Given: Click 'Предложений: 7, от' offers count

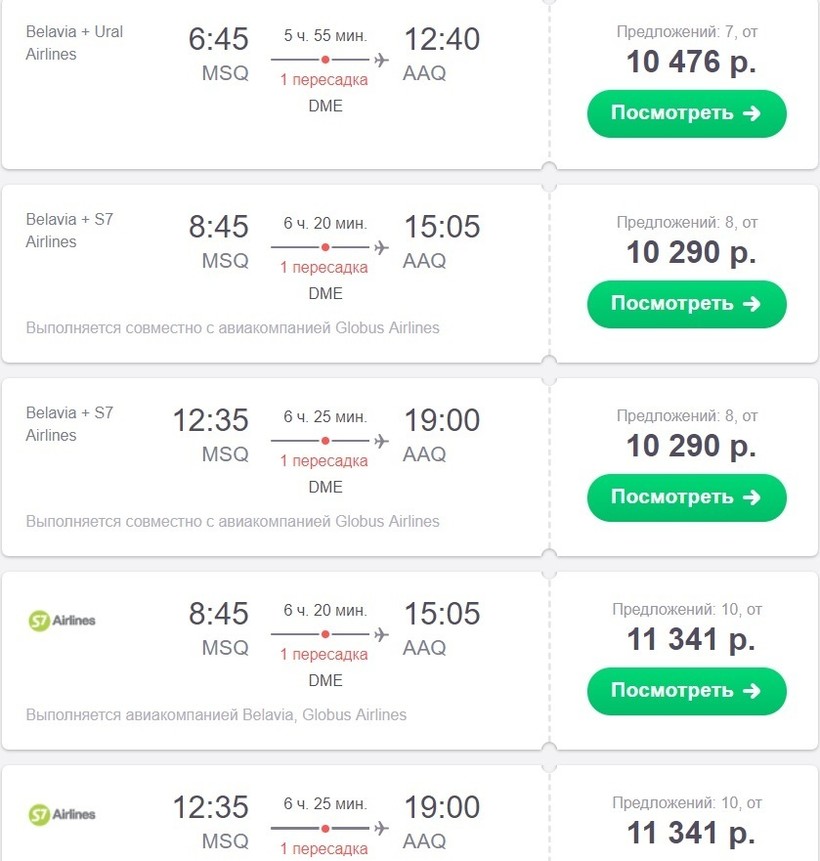Looking at the screenshot, I should (x=687, y=32).
